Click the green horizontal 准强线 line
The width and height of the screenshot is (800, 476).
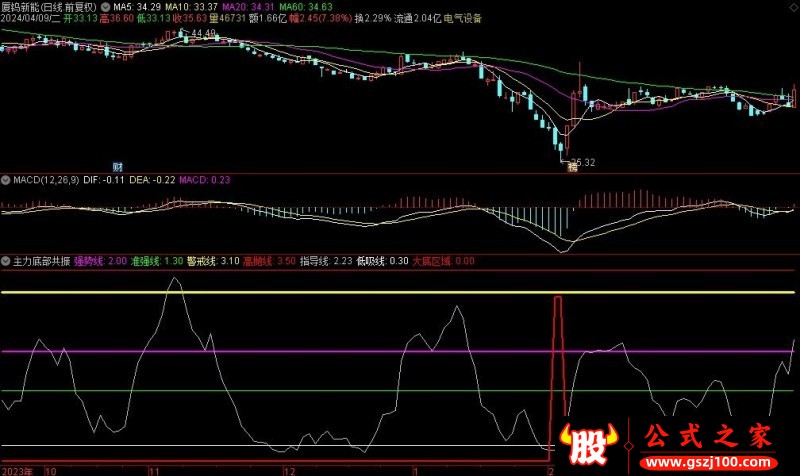point(398,391)
